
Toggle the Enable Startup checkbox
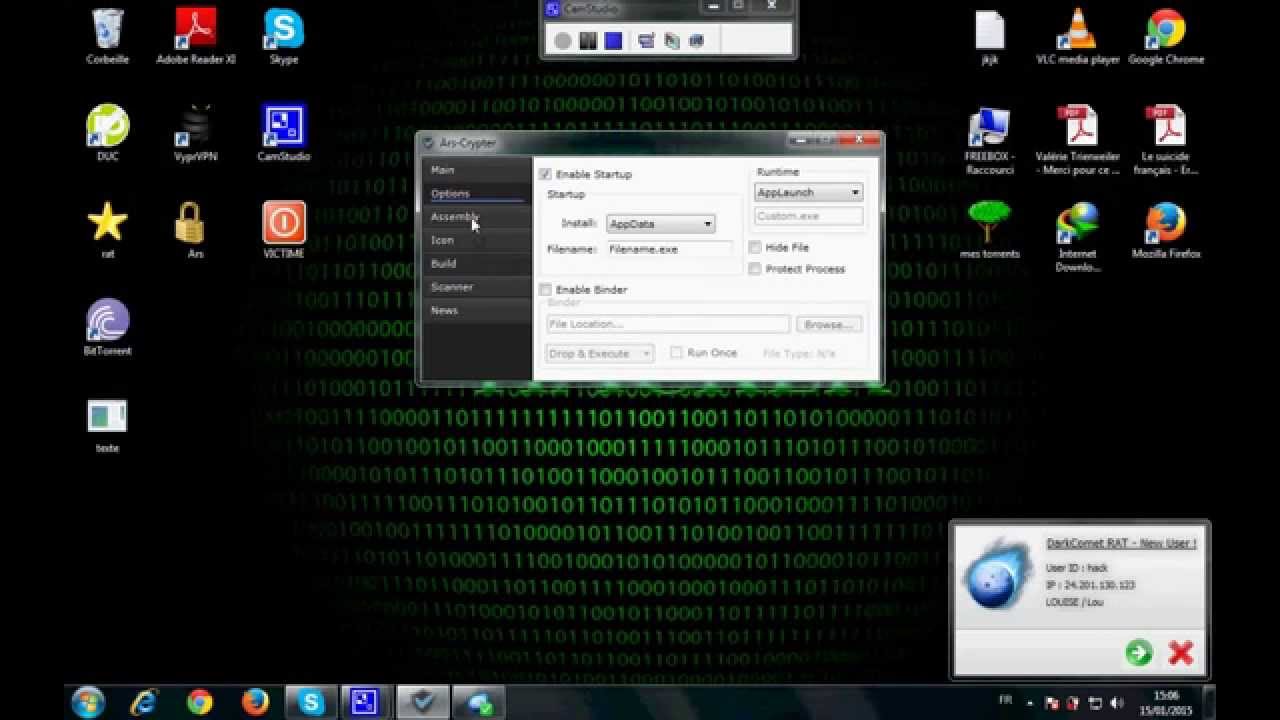[545, 174]
